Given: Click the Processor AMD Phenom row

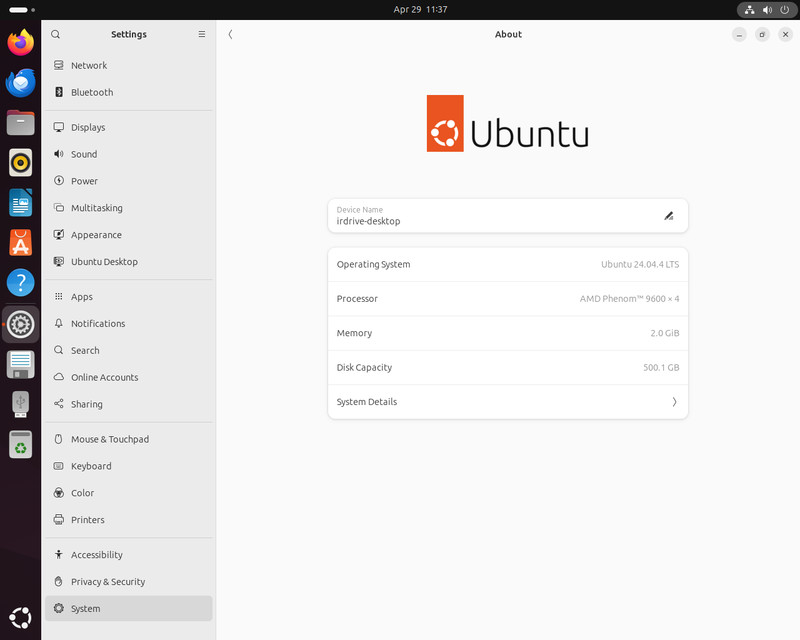Looking at the screenshot, I should (508, 299).
